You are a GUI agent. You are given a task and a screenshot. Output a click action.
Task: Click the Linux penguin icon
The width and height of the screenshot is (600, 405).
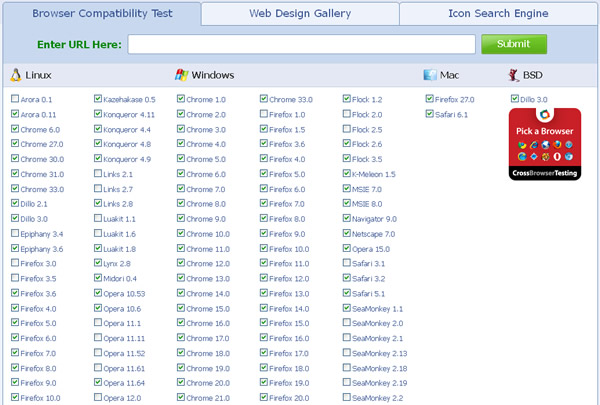click(x=15, y=75)
